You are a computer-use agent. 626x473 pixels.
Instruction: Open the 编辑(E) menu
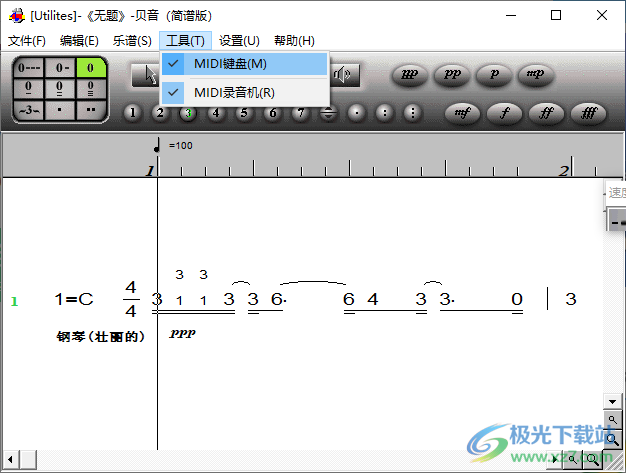[x=79, y=41]
